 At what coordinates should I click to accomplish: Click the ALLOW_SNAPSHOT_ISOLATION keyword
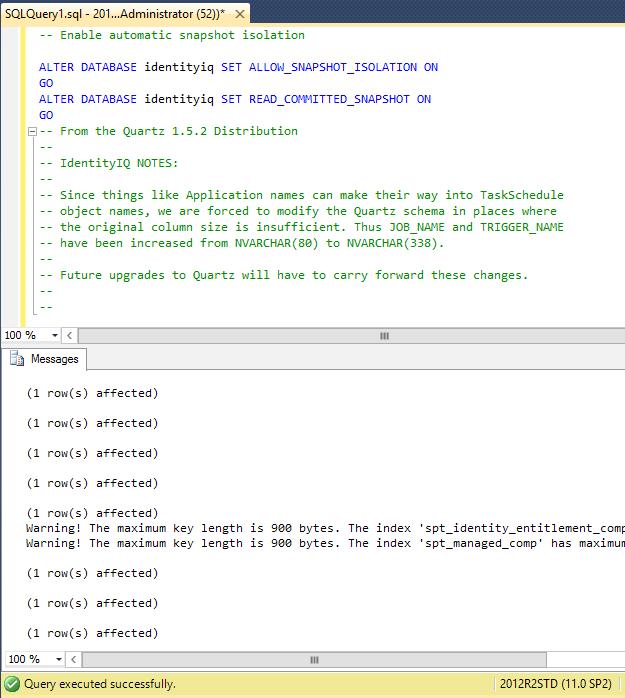(333, 67)
